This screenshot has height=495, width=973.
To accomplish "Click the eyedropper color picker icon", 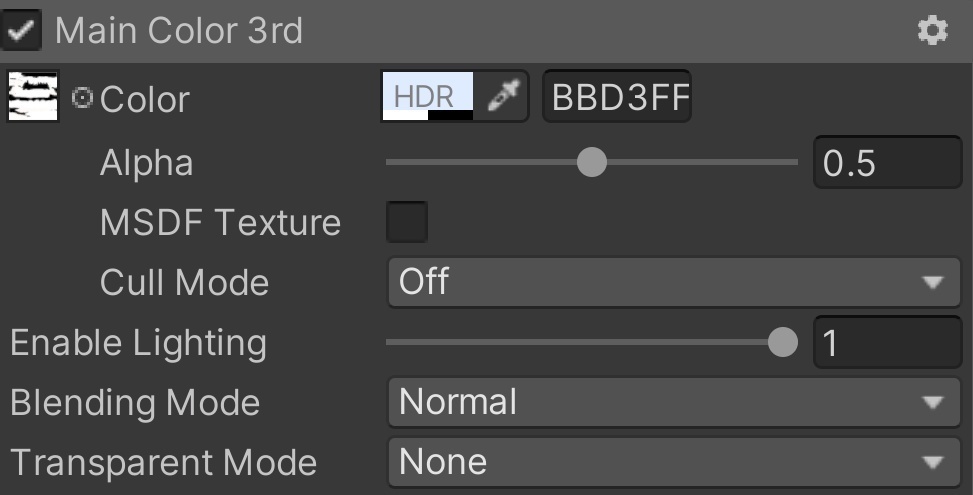I will pos(505,96).
